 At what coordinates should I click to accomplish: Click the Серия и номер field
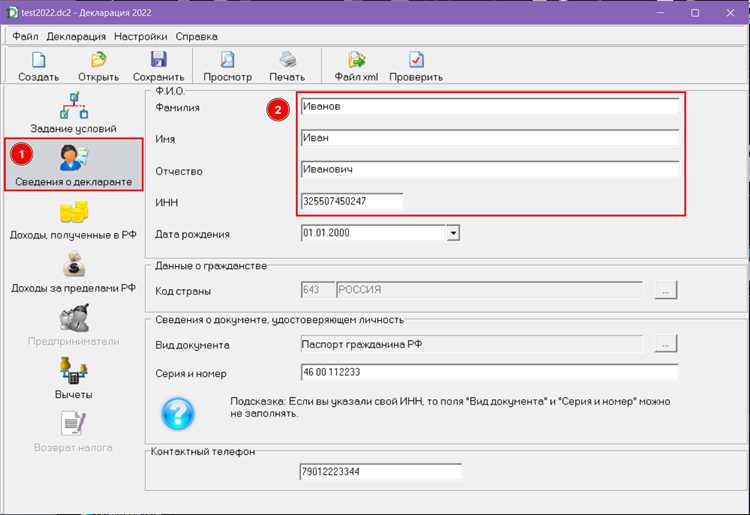click(490, 372)
